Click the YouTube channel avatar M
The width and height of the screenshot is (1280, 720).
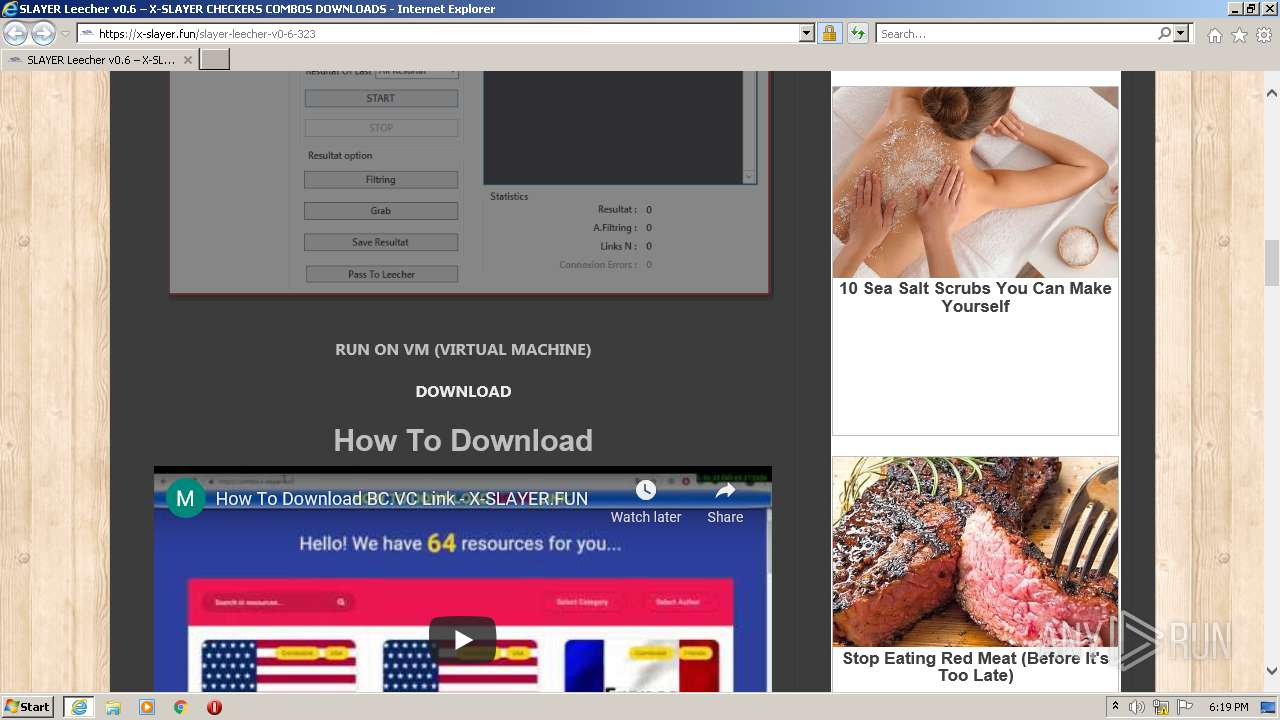coord(185,498)
